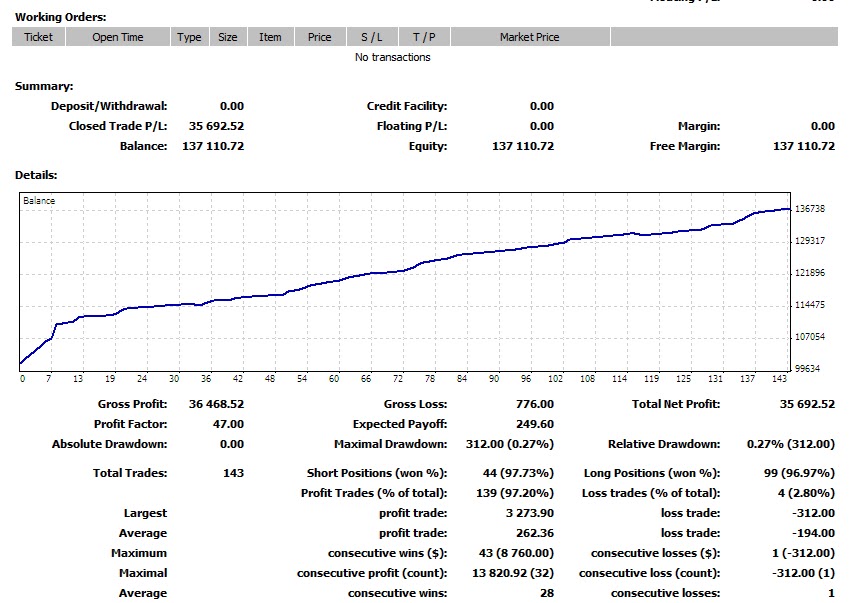This screenshot has width=863, height=603.
Task: Select the Profit Factor value 47.00
Action: 228,424
